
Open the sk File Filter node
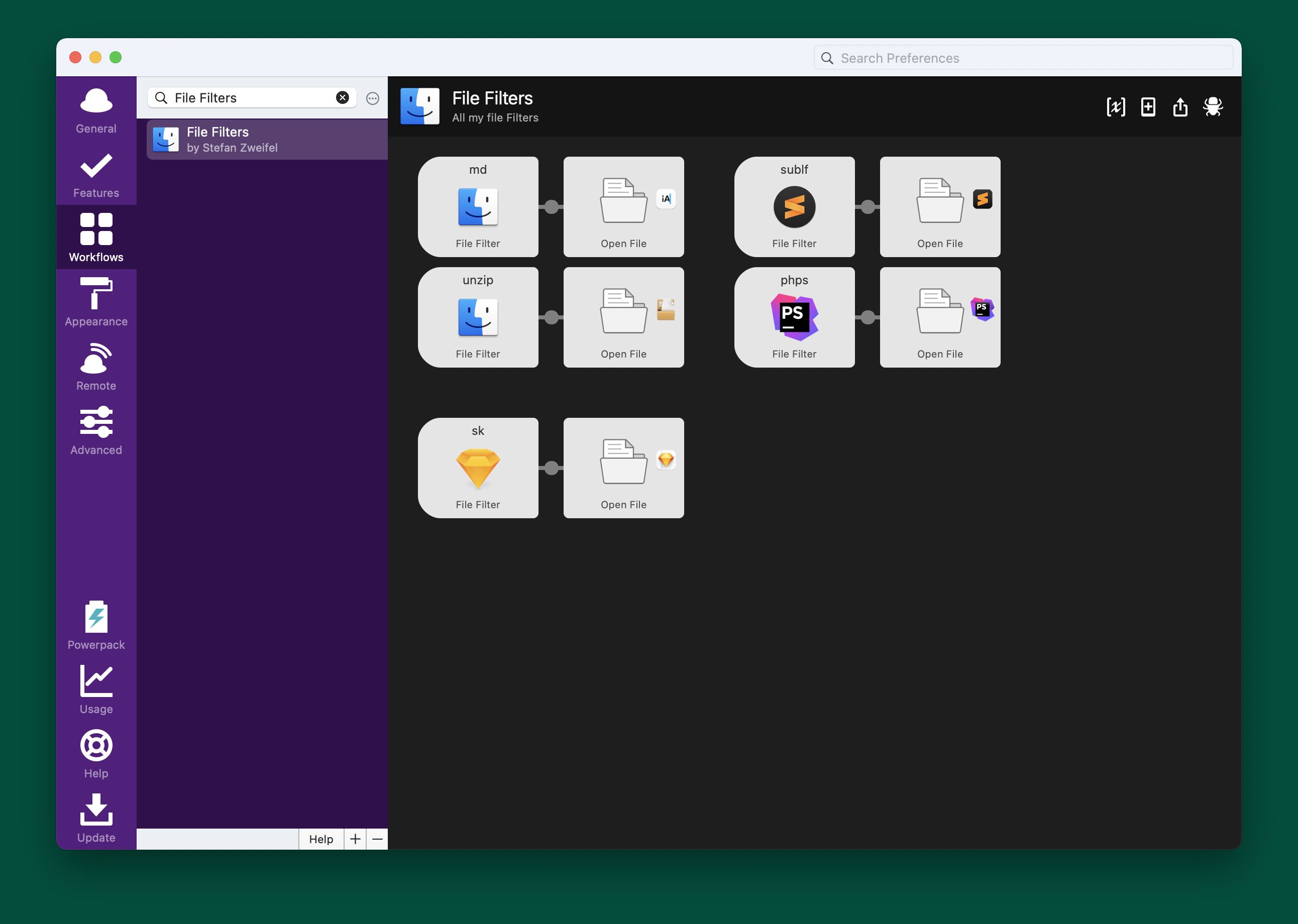click(478, 468)
